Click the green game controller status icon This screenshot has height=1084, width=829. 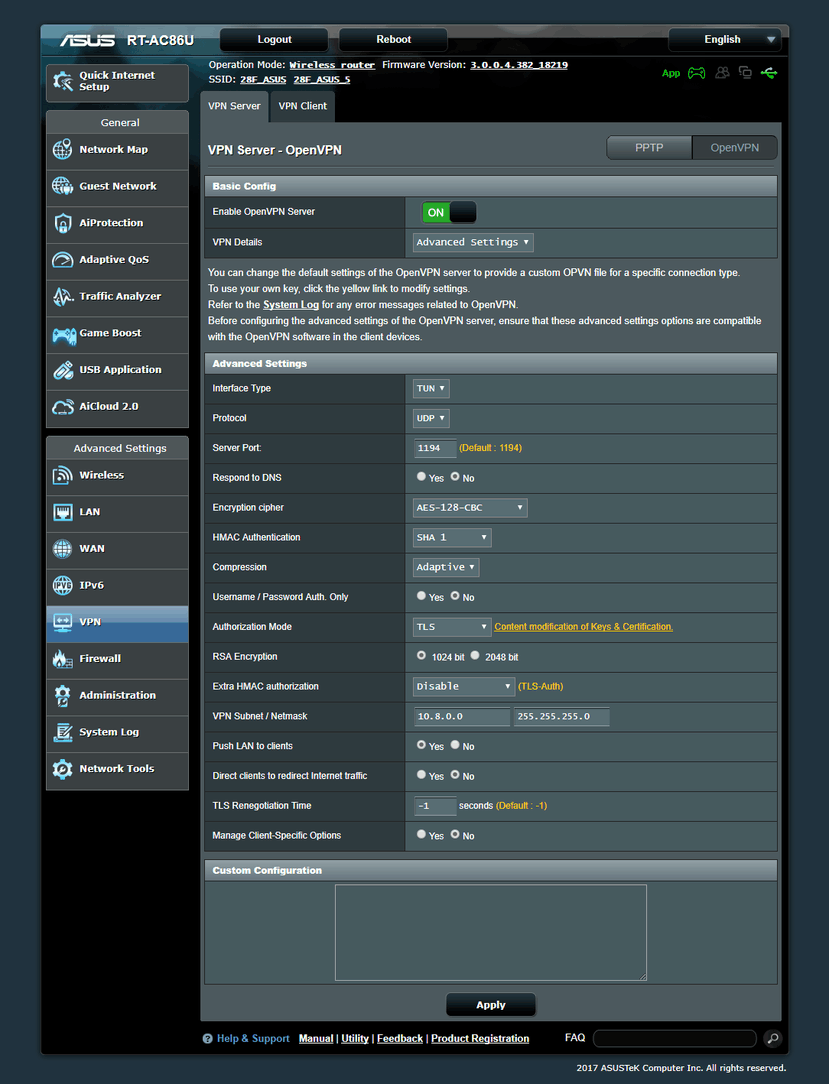696,73
